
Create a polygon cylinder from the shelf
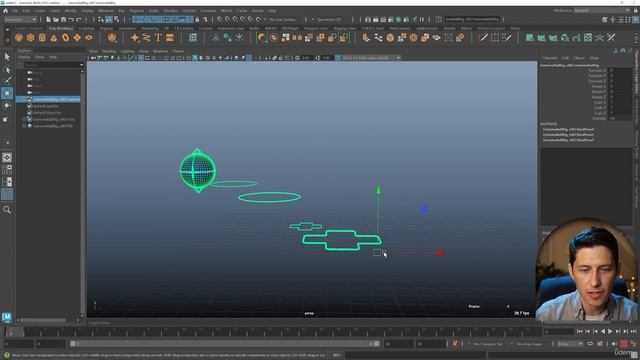coord(42,38)
